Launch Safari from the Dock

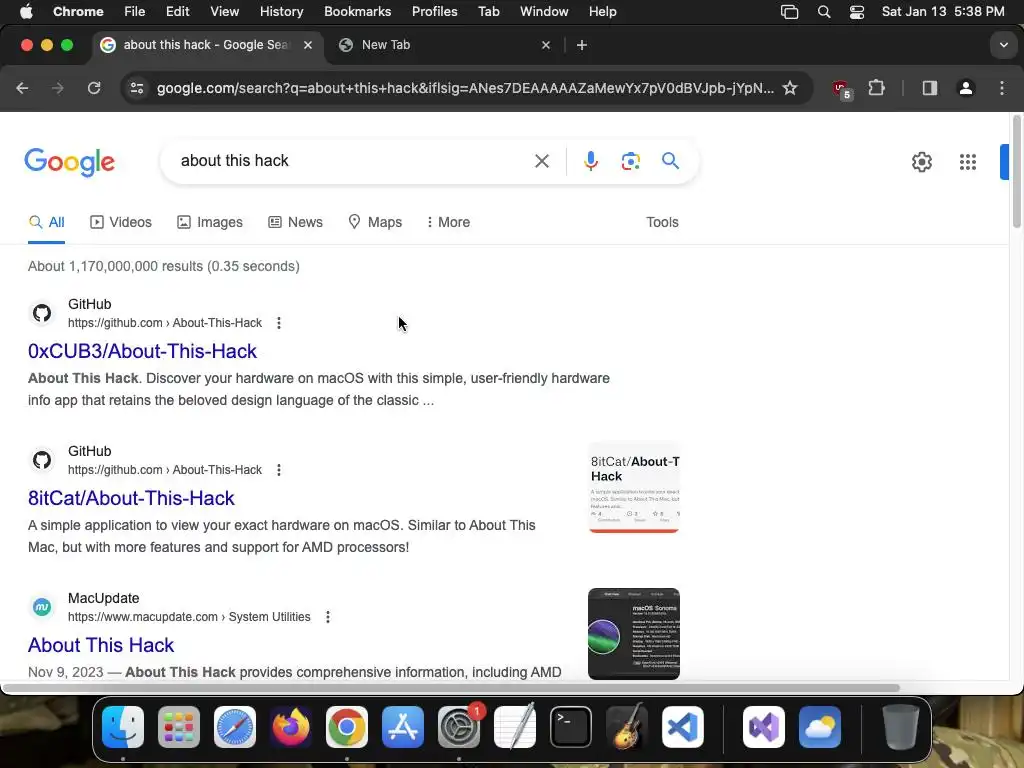tap(234, 727)
